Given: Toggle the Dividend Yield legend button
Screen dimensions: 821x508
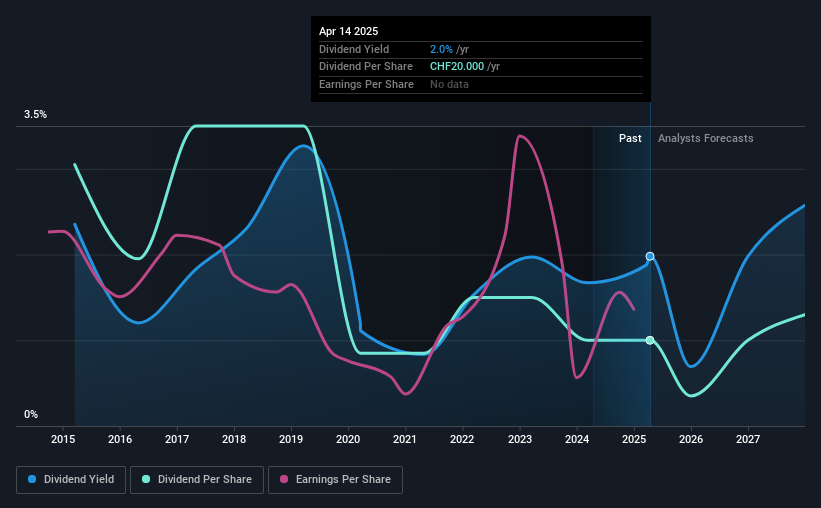Looking at the screenshot, I should 71,480.
